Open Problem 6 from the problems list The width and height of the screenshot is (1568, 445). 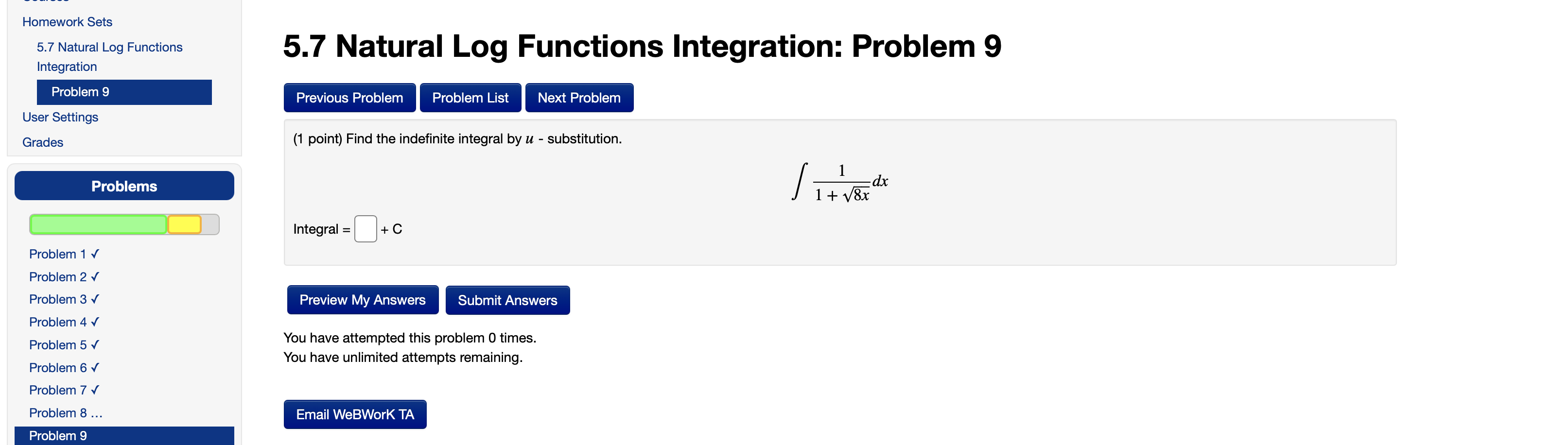pyautogui.click(x=58, y=367)
